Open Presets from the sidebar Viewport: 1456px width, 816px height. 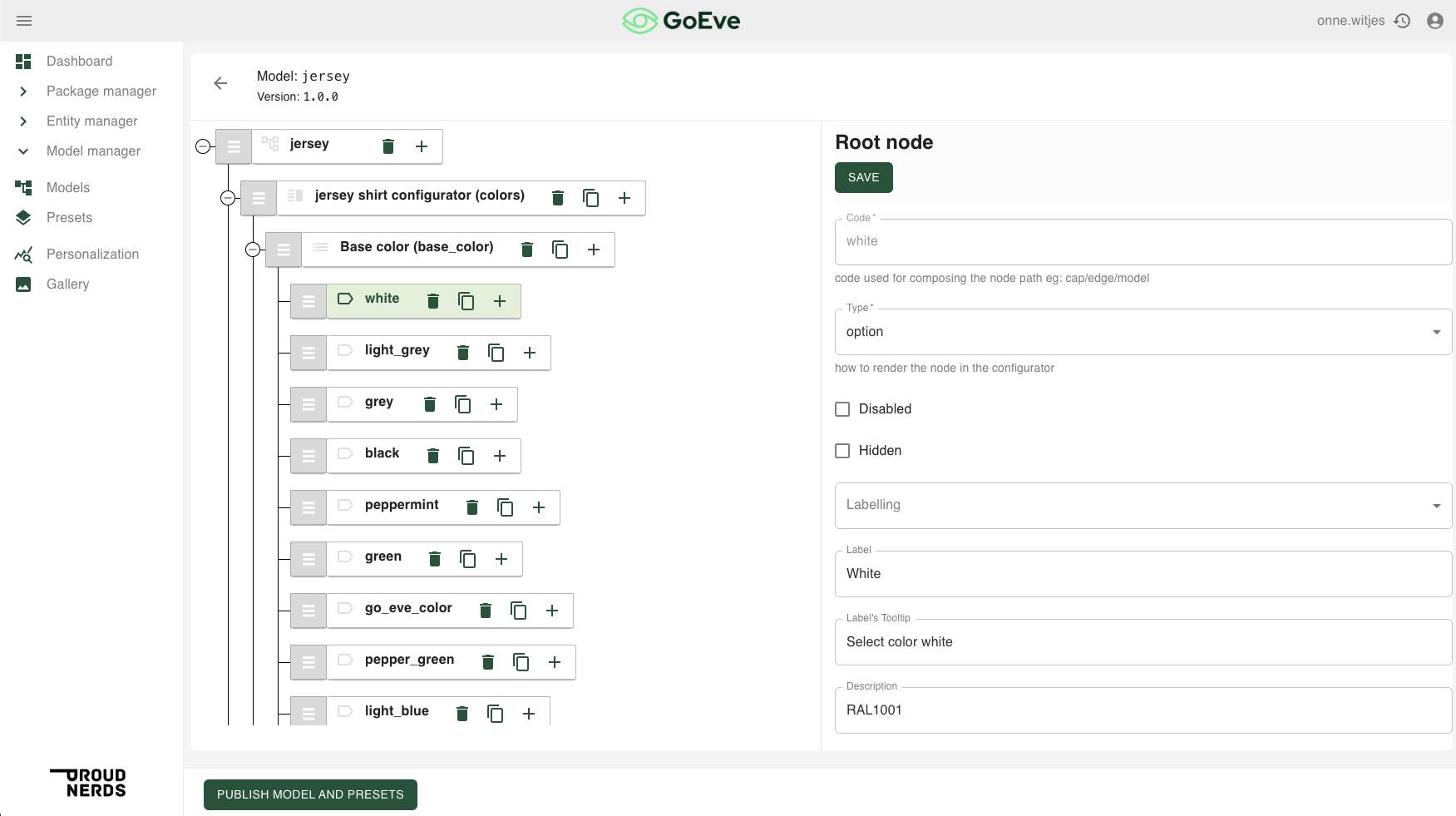69,218
